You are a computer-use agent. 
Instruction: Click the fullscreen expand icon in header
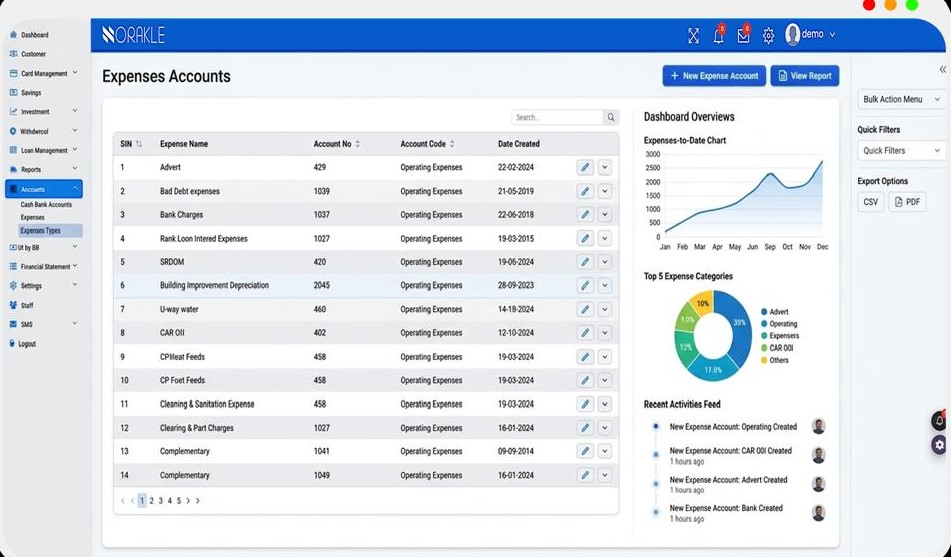pyautogui.click(x=693, y=36)
